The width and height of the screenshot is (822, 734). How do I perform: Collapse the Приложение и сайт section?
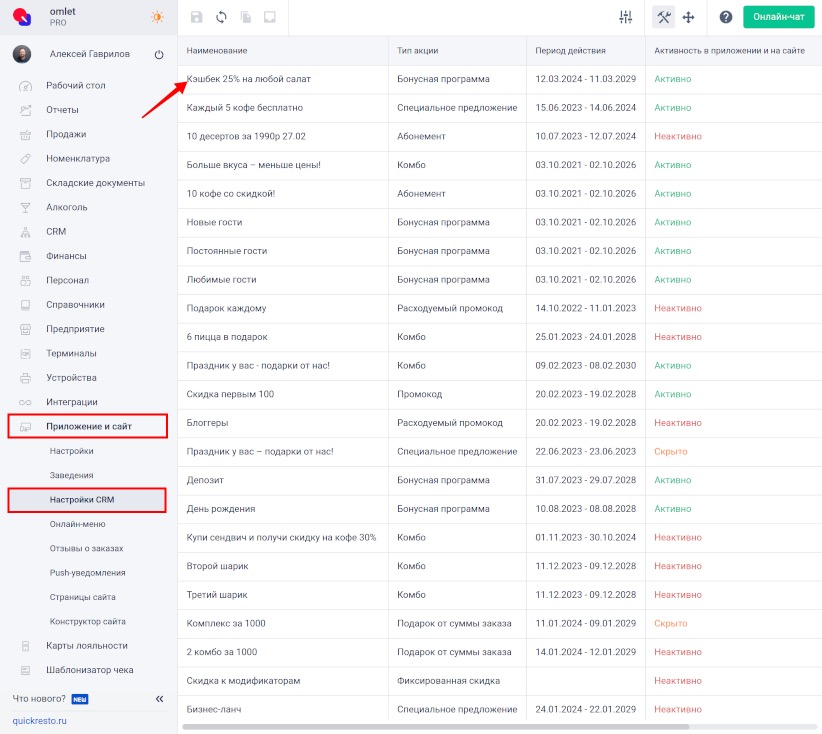[88, 426]
